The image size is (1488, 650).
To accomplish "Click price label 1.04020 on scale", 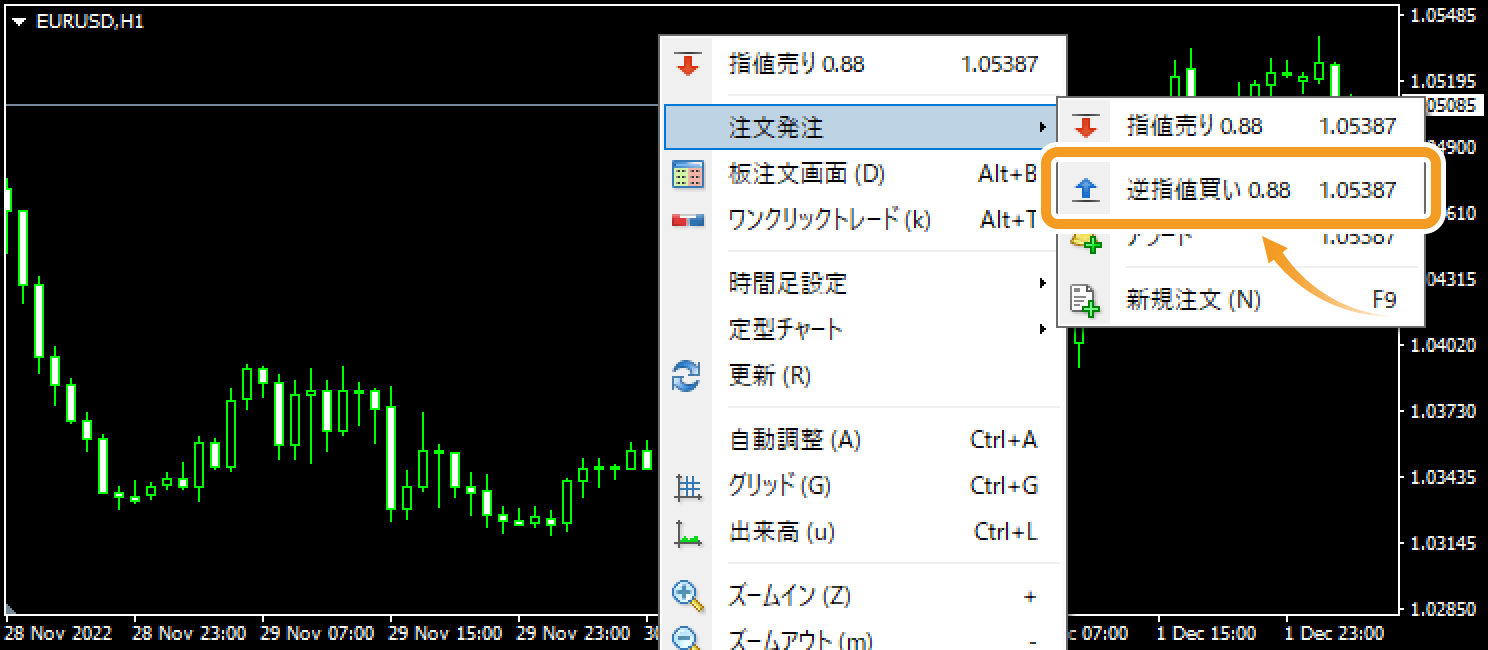I will [x=1444, y=346].
